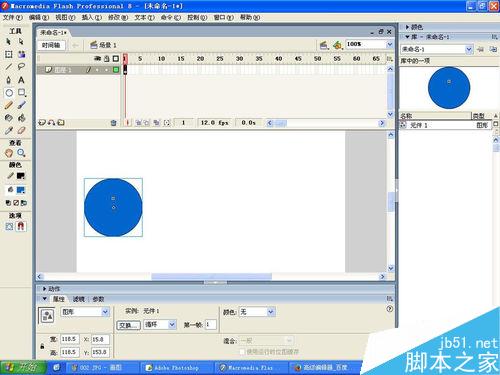The height and width of the screenshot is (375, 500).
Task: Select the Subselection tool
Action: click(x=21, y=42)
